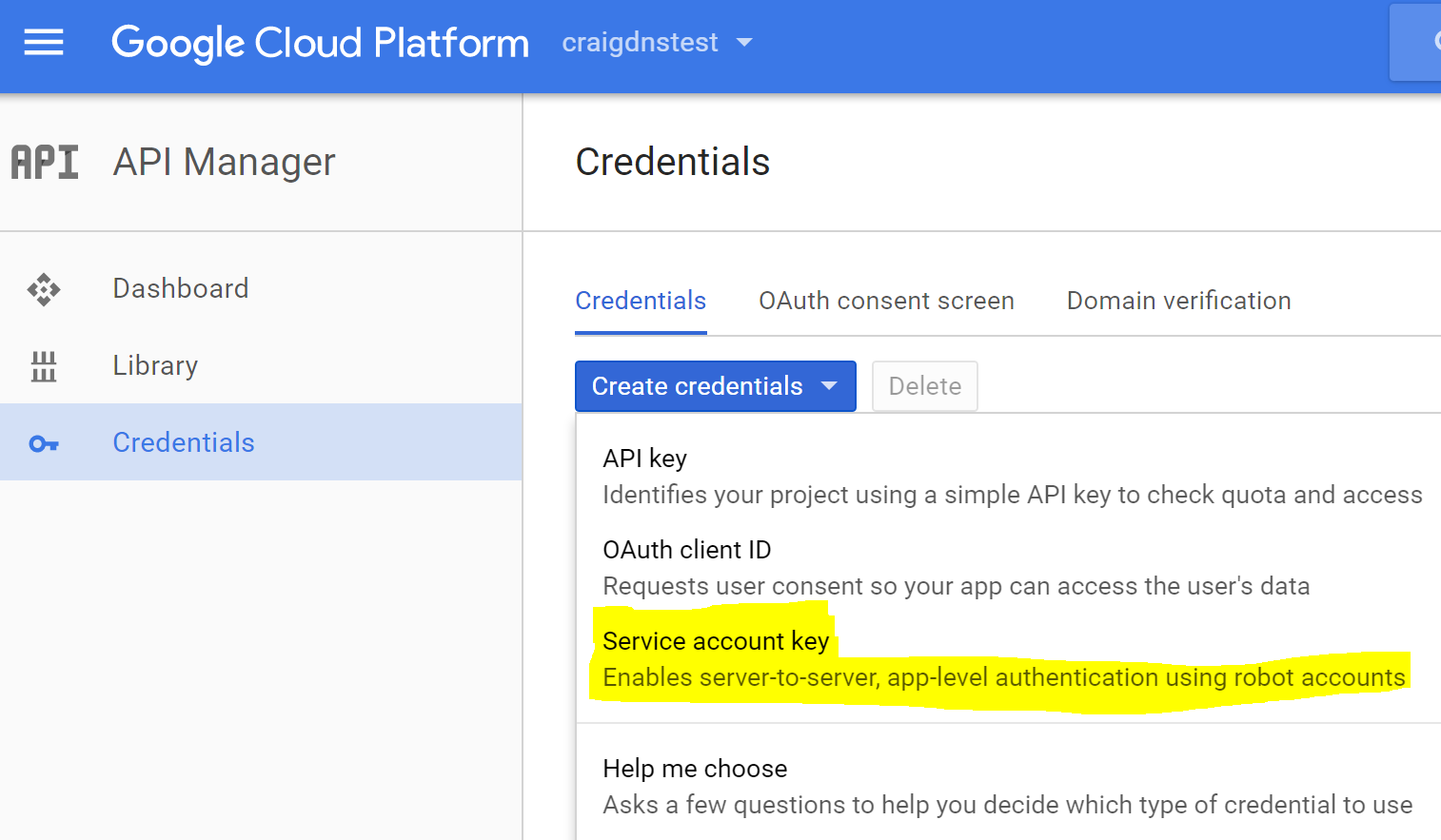Open the Domain verification tab

tap(1177, 301)
